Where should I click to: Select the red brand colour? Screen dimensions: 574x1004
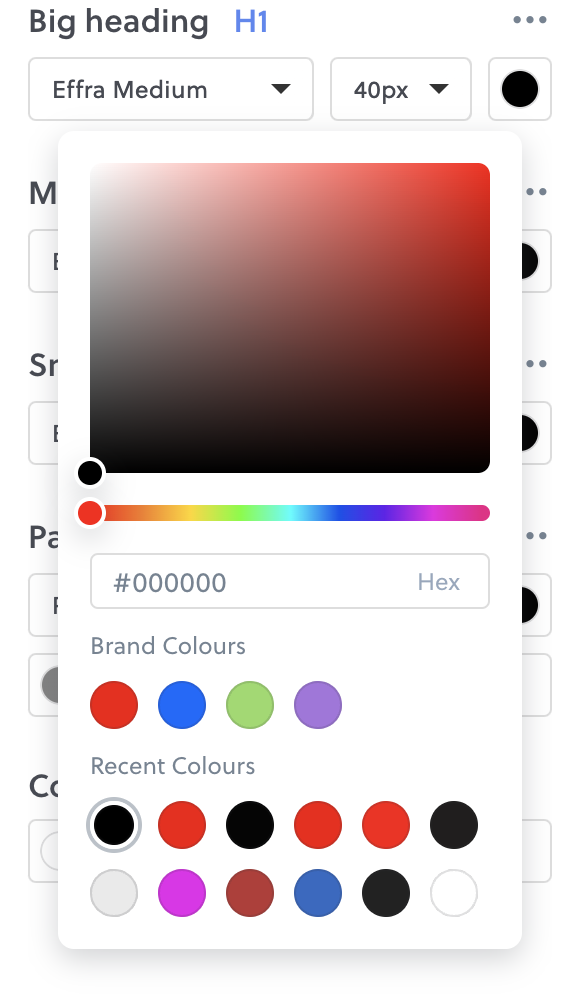pyautogui.click(x=114, y=704)
